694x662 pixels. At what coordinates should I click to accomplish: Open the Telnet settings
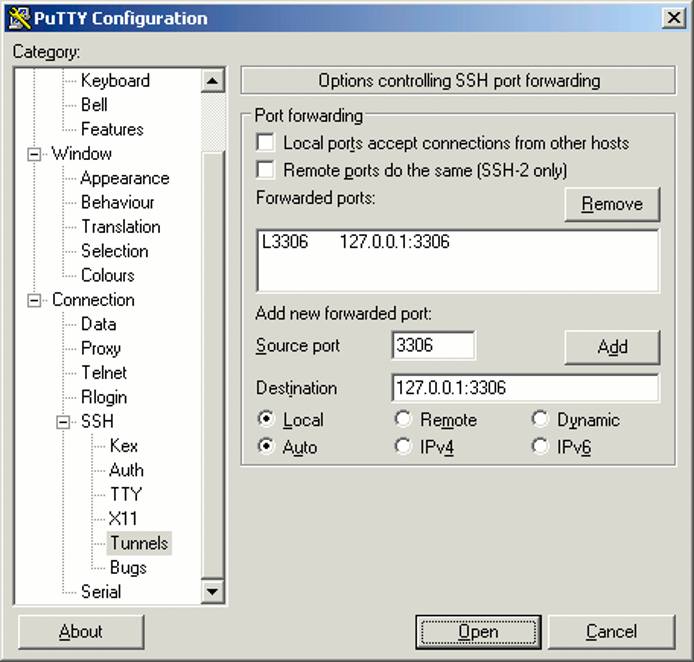coord(104,373)
